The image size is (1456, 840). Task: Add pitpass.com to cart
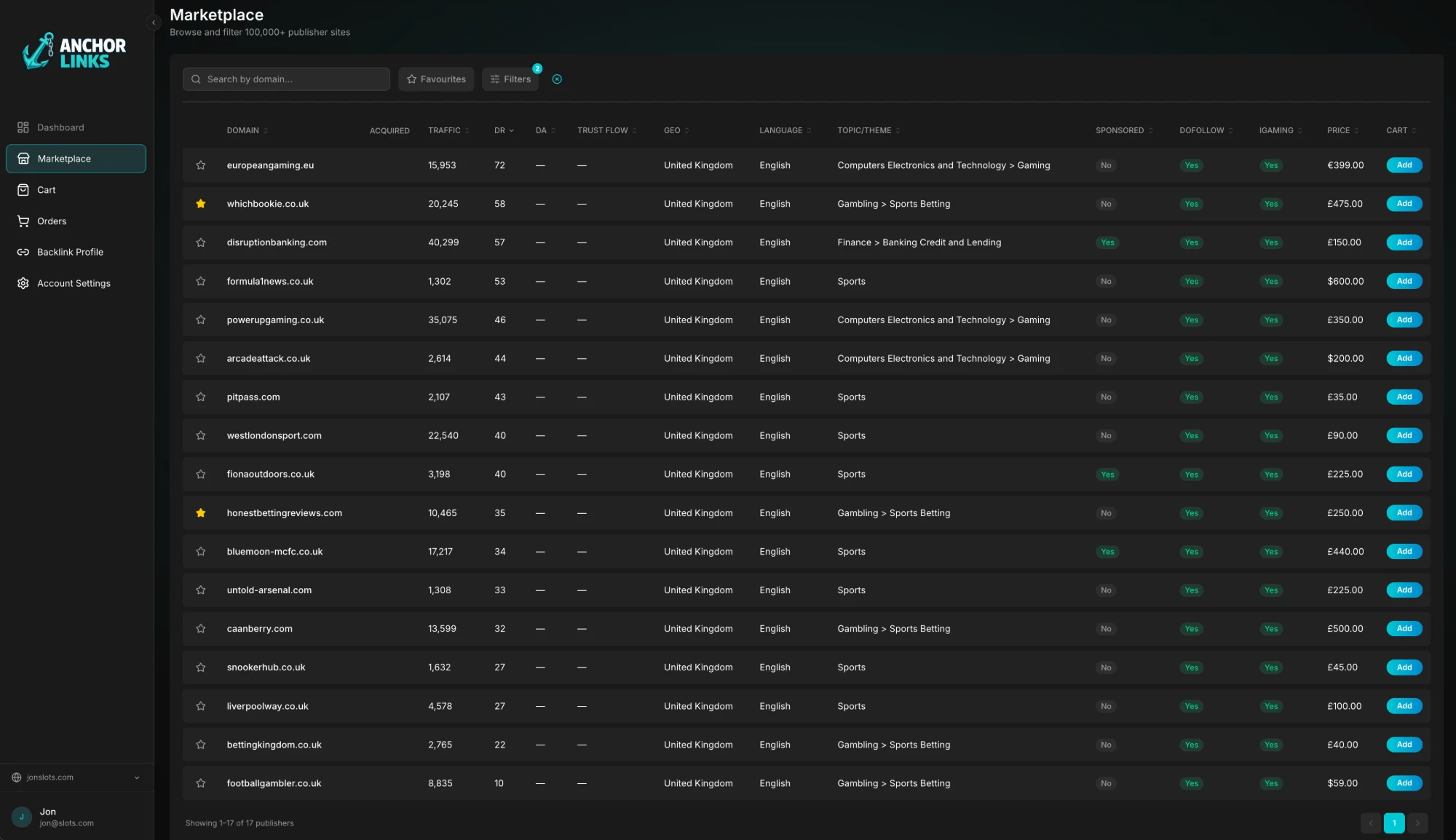pyautogui.click(x=1404, y=397)
